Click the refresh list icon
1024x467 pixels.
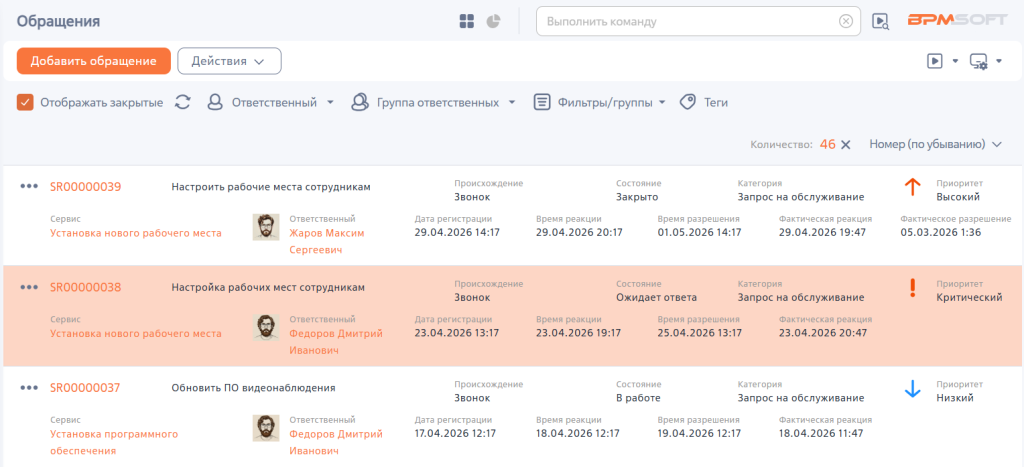click(x=183, y=102)
